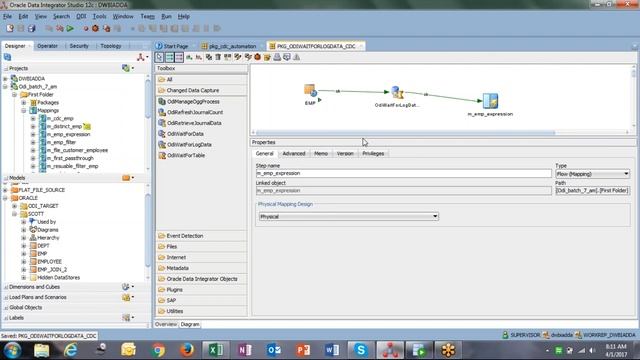Expand the DWBIADDA project node
Viewport: 640px width, 360px height.
tap(6, 78)
